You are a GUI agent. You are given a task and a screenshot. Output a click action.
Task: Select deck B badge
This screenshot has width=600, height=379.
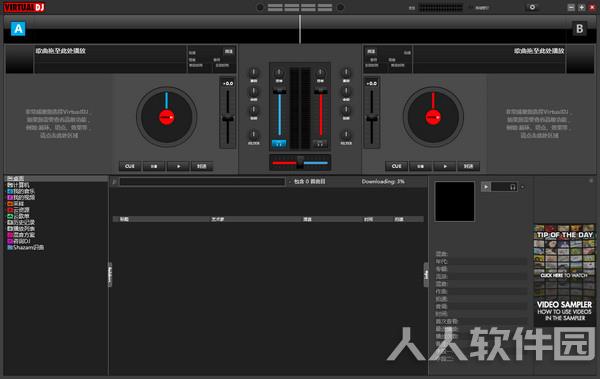[579, 29]
